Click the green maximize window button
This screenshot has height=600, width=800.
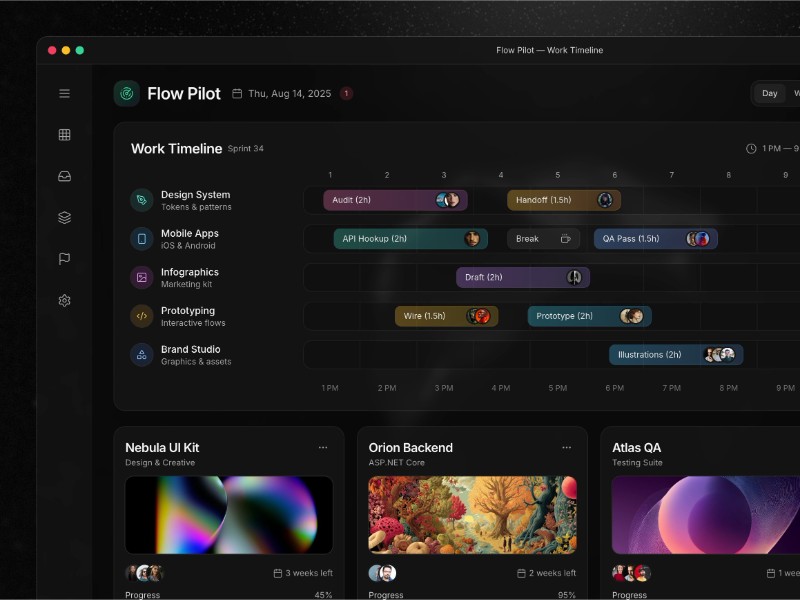pyautogui.click(x=80, y=50)
